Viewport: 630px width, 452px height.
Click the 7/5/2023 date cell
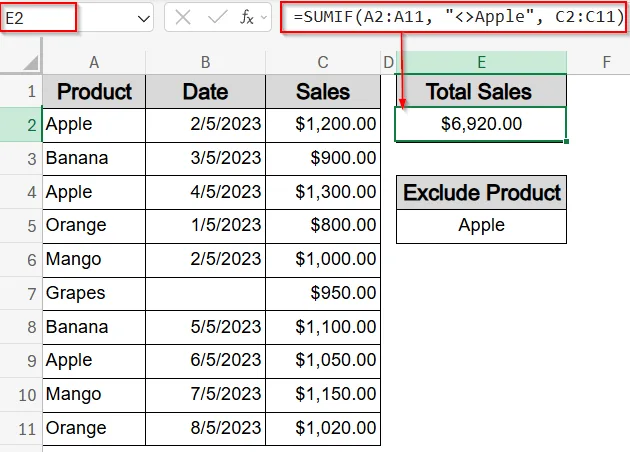(205, 395)
